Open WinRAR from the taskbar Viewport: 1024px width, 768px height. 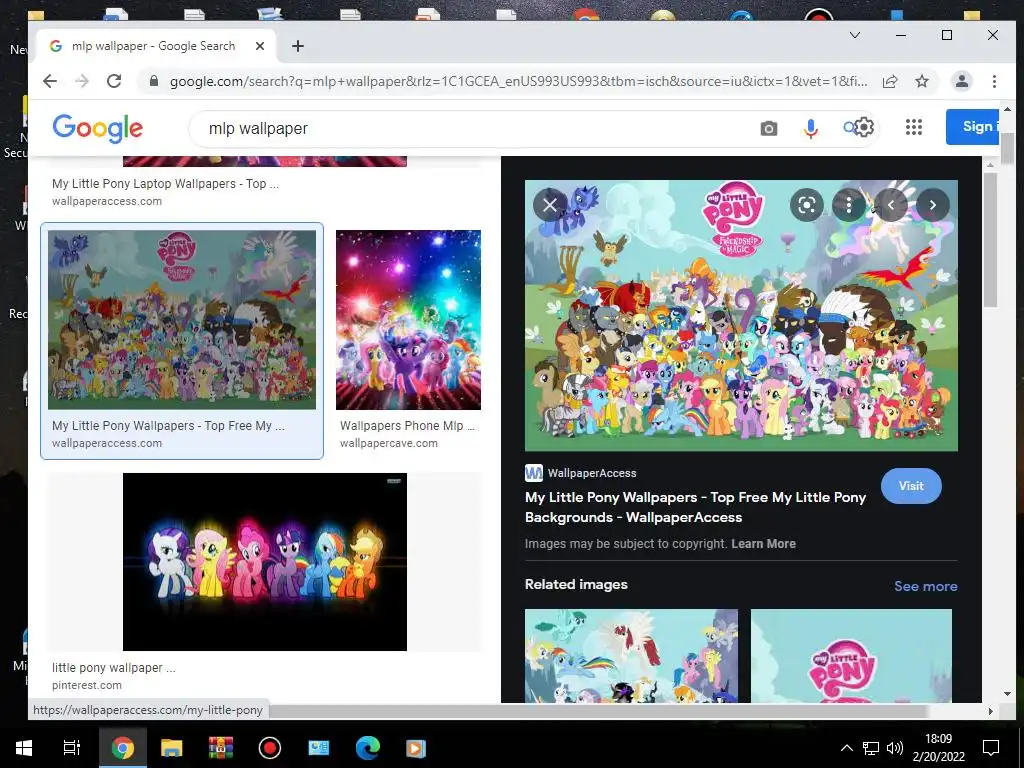tap(221, 748)
